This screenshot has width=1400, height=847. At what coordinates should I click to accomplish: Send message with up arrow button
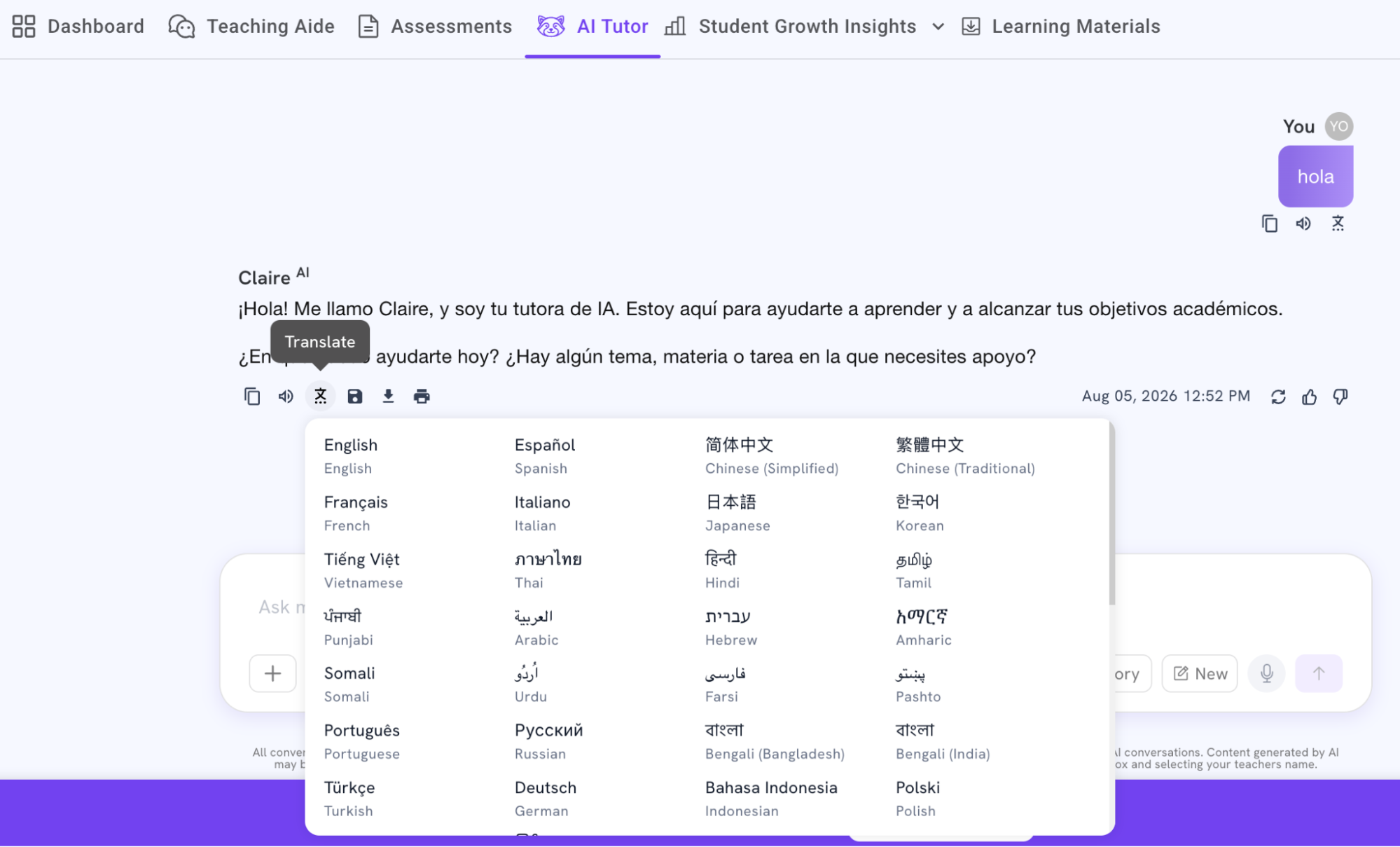(1319, 673)
